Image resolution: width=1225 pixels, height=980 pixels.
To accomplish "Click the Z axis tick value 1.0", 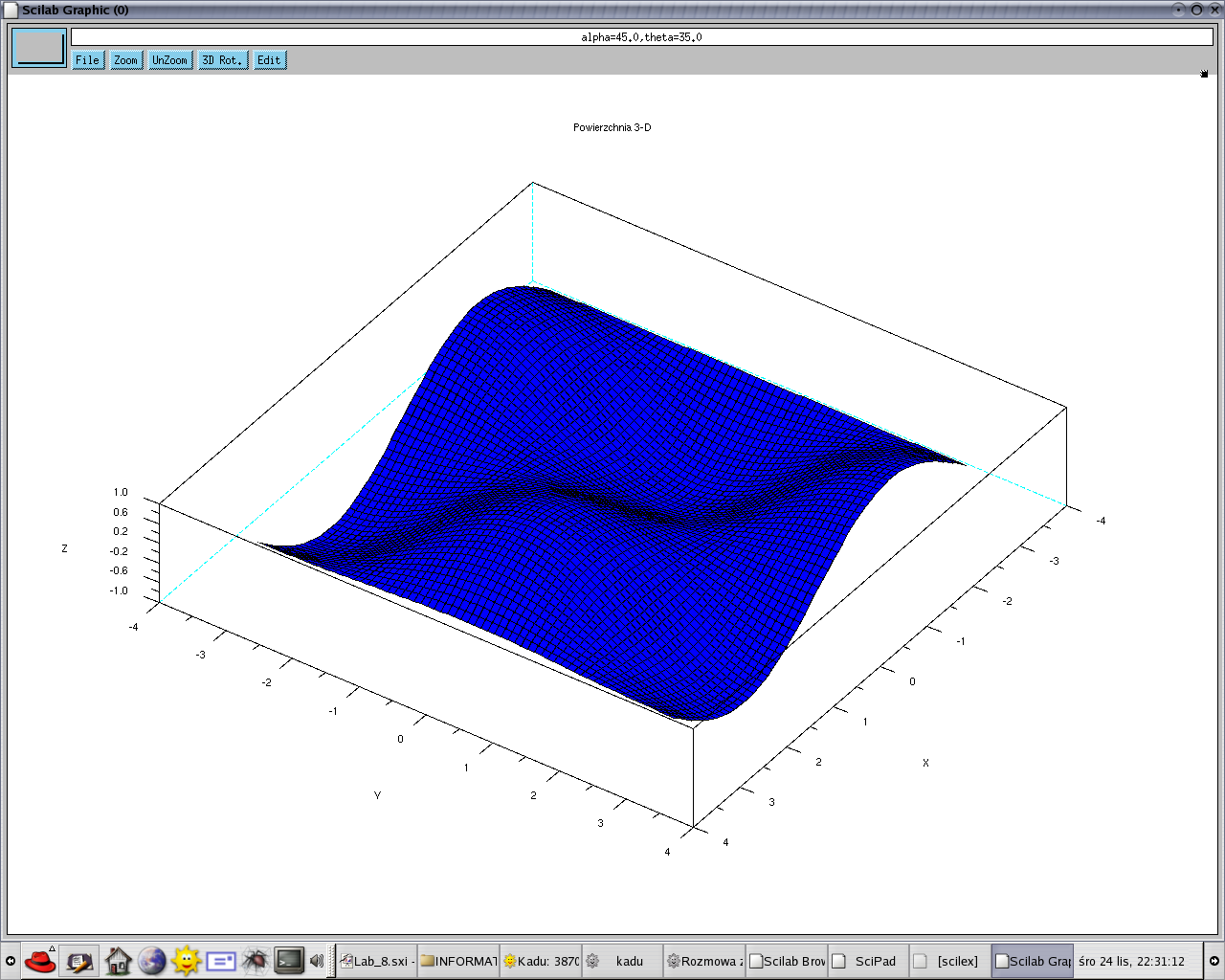I will coord(121,492).
